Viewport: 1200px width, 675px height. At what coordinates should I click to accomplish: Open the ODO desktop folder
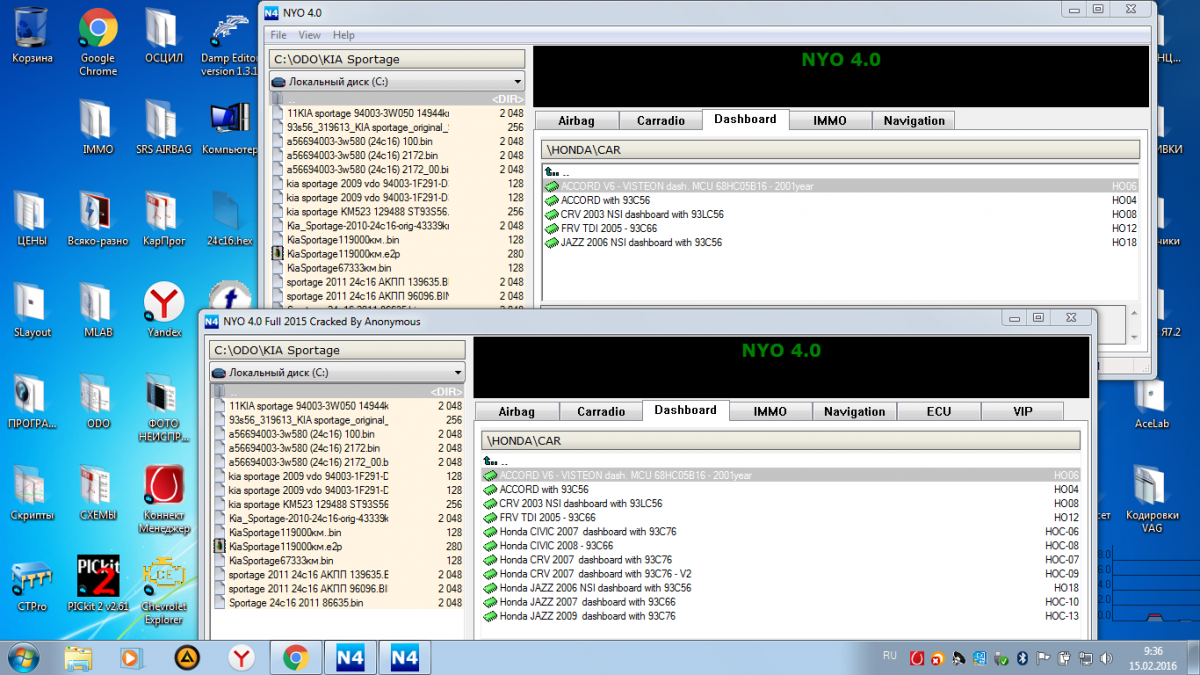point(98,402)
